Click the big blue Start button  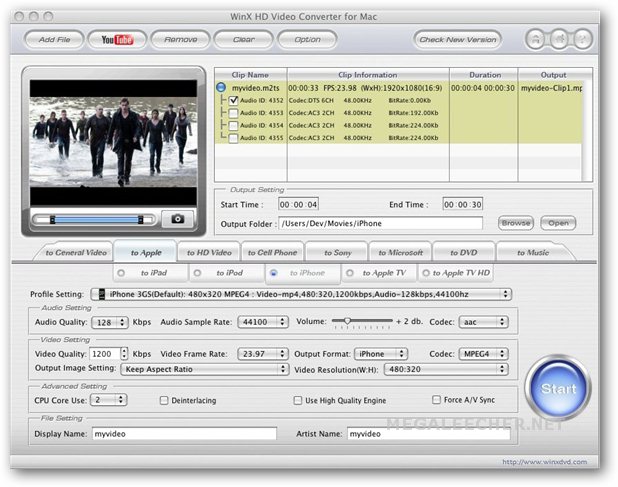click(x=558, y=388)
